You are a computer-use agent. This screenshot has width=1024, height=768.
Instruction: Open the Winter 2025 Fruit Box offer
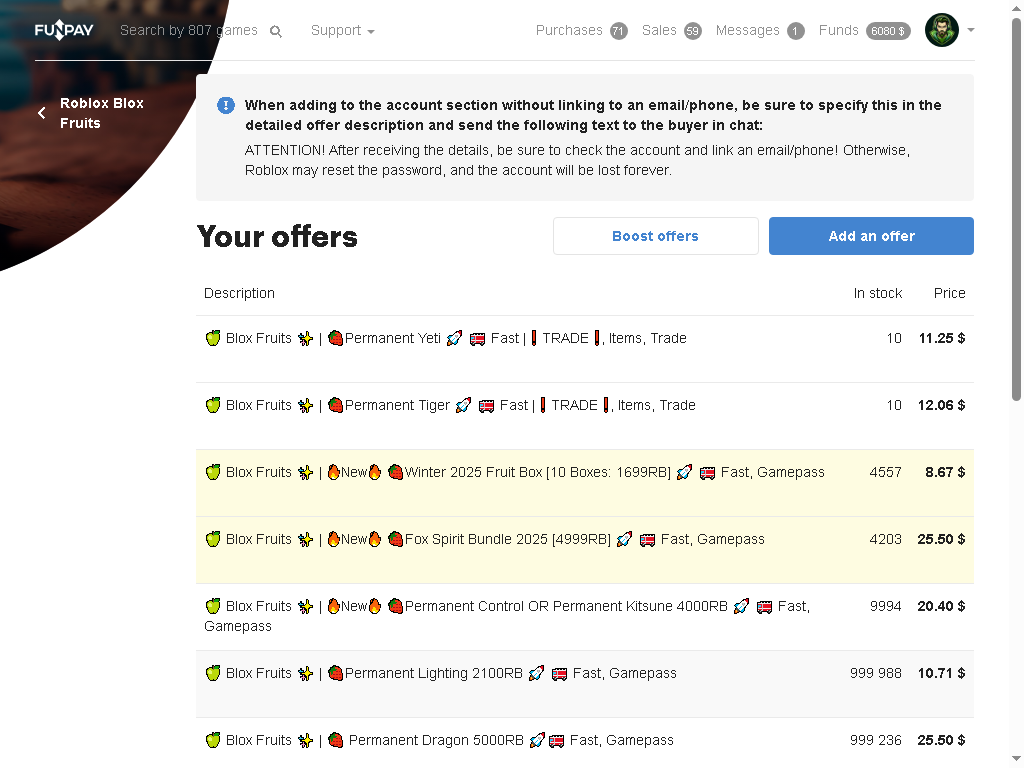[584, 483]
